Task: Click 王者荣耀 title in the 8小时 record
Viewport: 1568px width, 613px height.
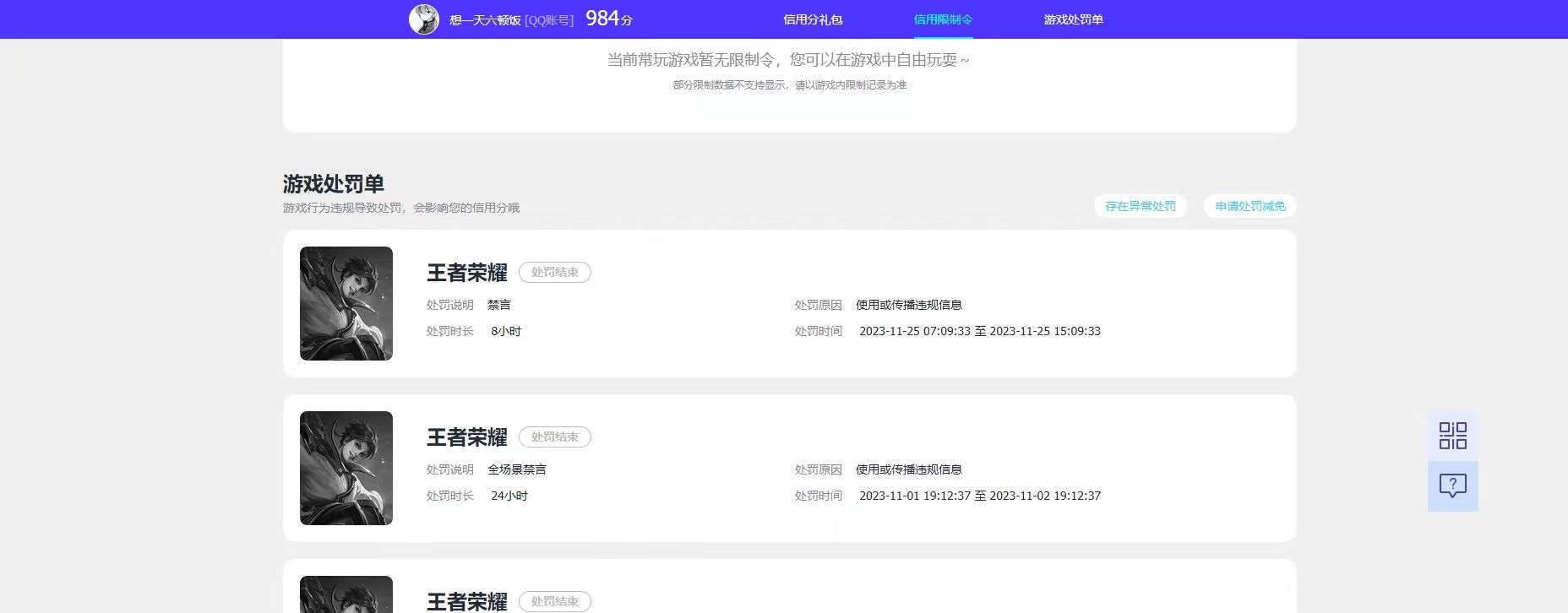Action: [467, 273]
